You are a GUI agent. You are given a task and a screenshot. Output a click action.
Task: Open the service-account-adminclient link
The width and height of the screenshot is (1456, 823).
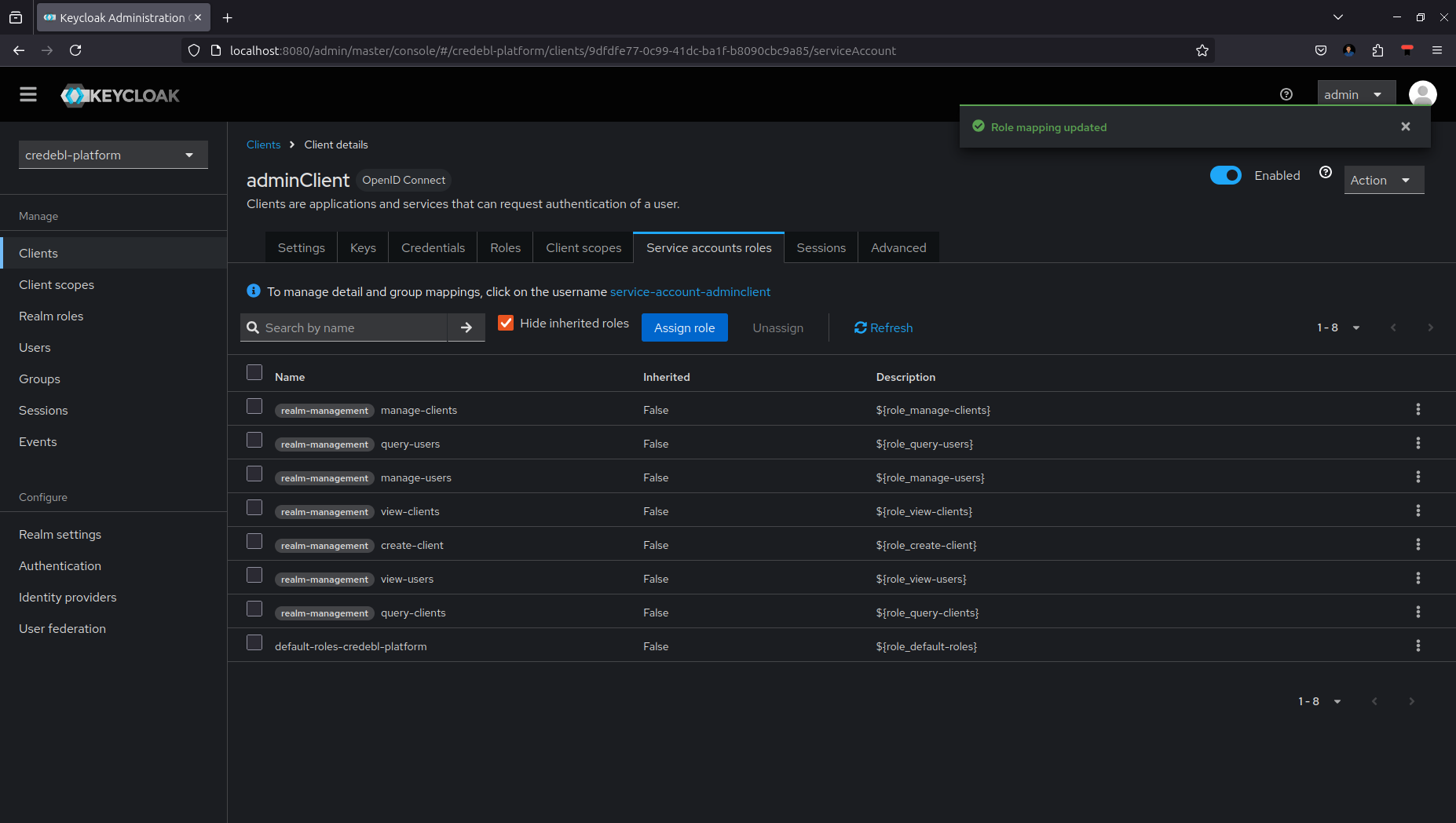[x=690, y=291]
